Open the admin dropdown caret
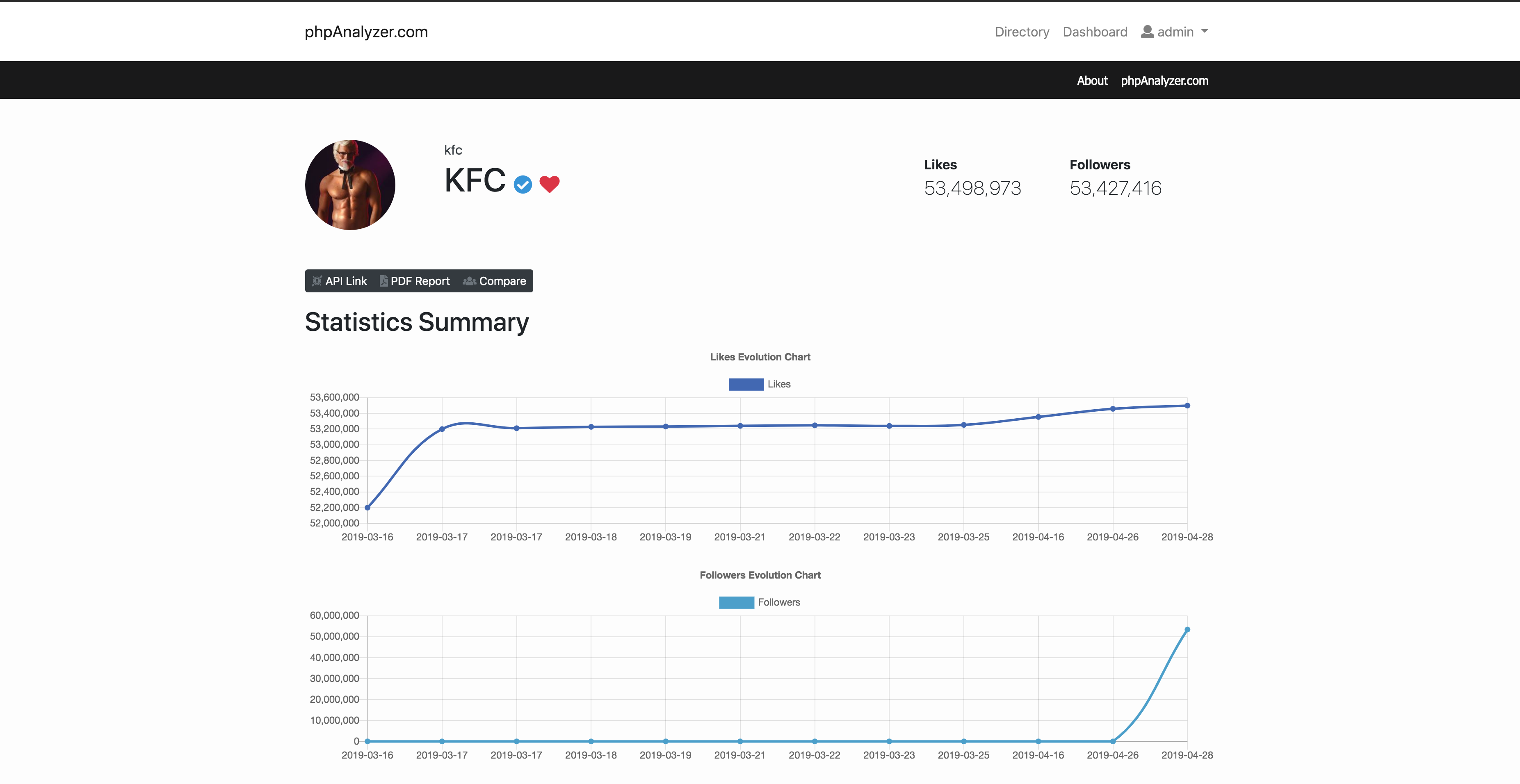Image resolution: width=1520 pixels, height=784 pixels. pos(1204,31)
